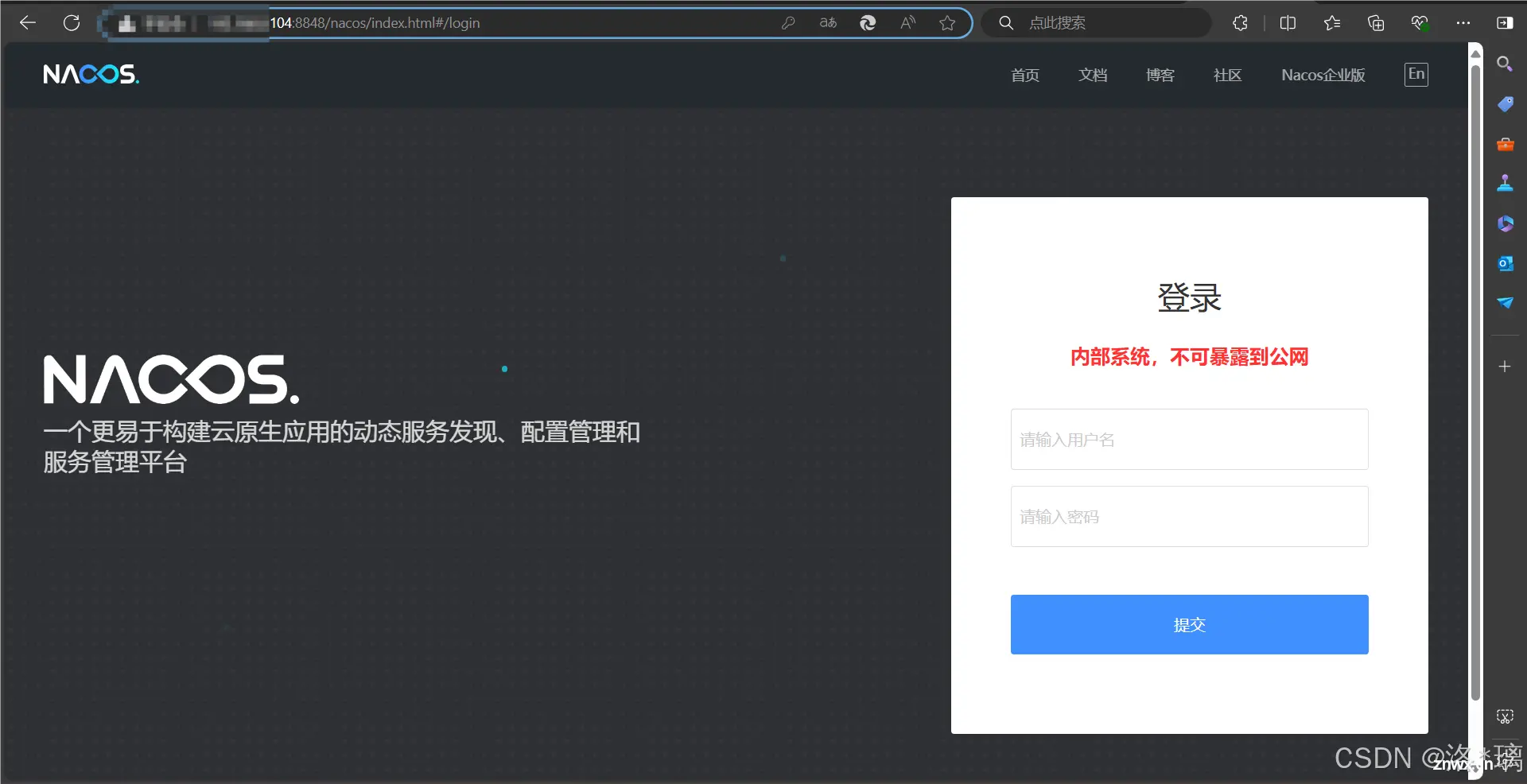Open the Nacos企业版 navigation item
Viewport: 1527px width, 784px height.
pyautogui.click(x=1323, y=75)
